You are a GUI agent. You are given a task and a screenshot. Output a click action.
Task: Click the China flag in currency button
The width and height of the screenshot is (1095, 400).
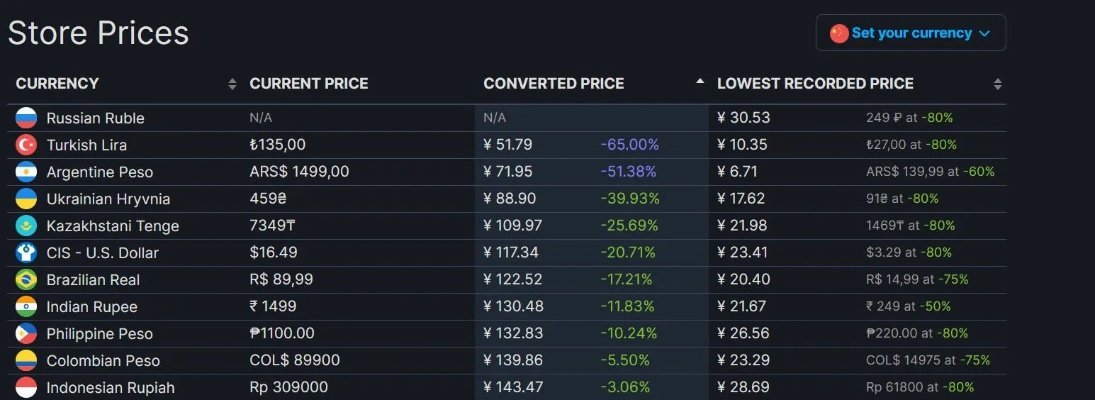pyautogui.click(x=839, y=33)
